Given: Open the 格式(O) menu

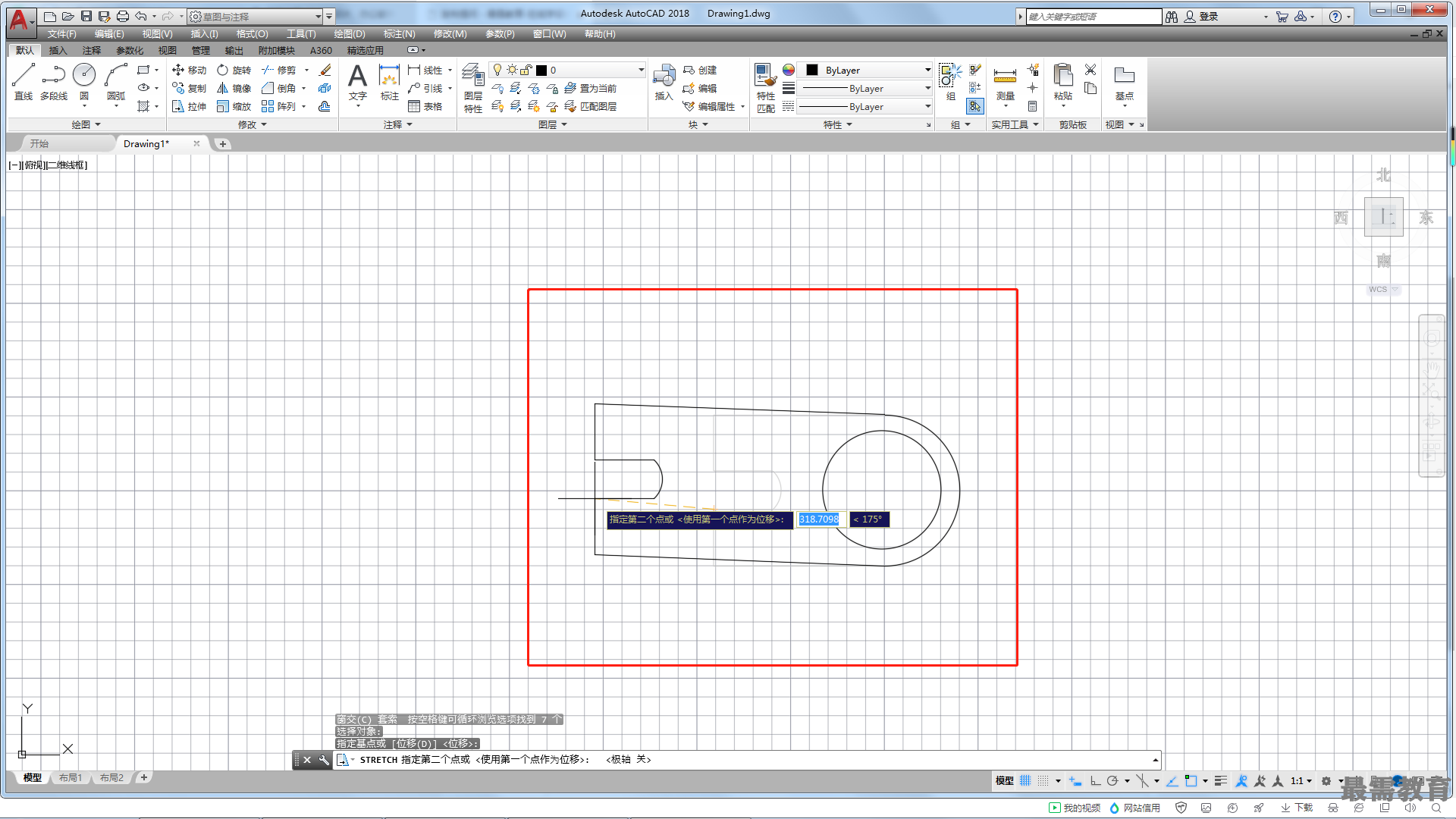Looking at the screenshot, I should pyautogui.click(x=252, y=34).
